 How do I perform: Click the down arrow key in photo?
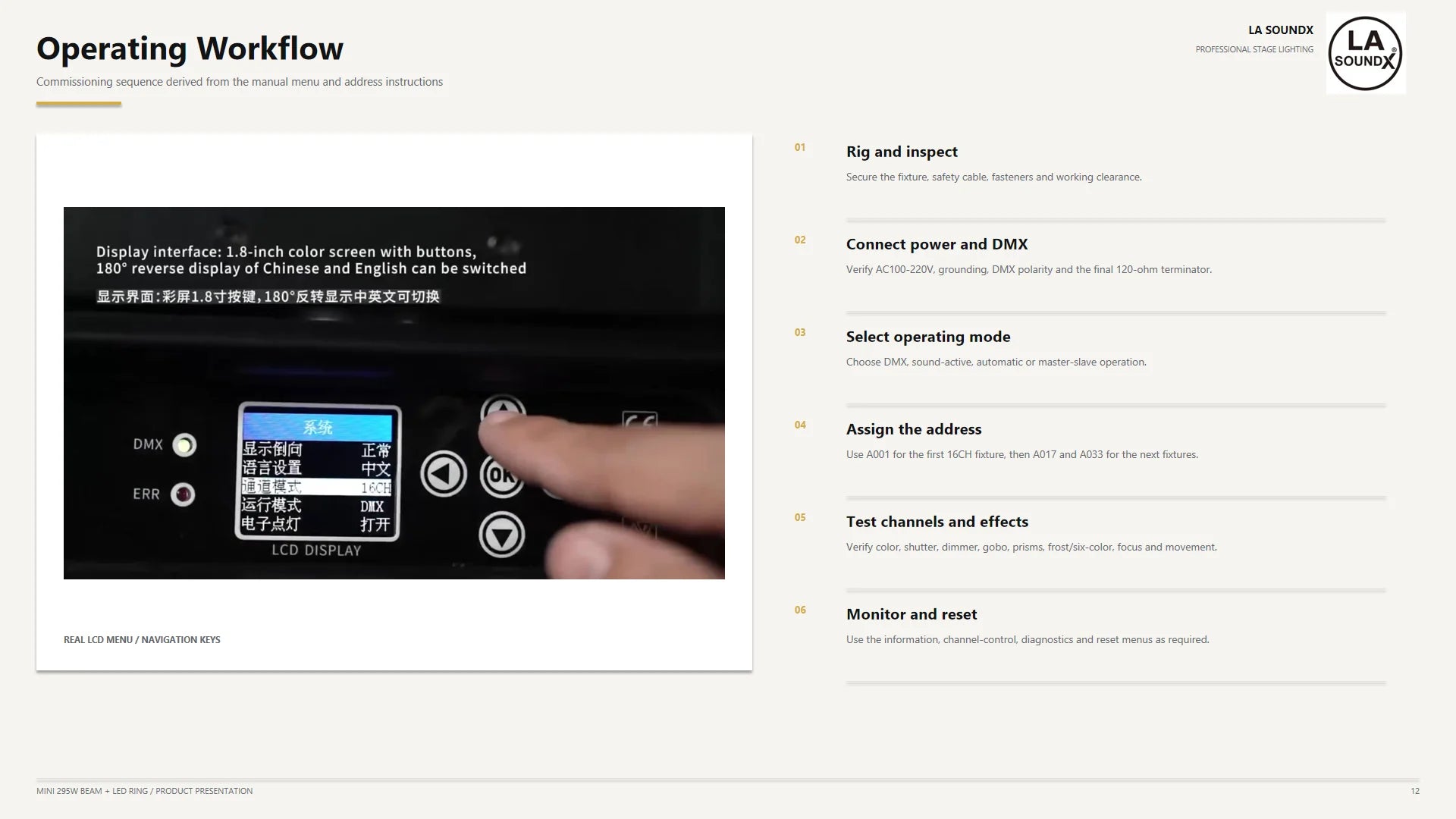click(x=501, y=535)
